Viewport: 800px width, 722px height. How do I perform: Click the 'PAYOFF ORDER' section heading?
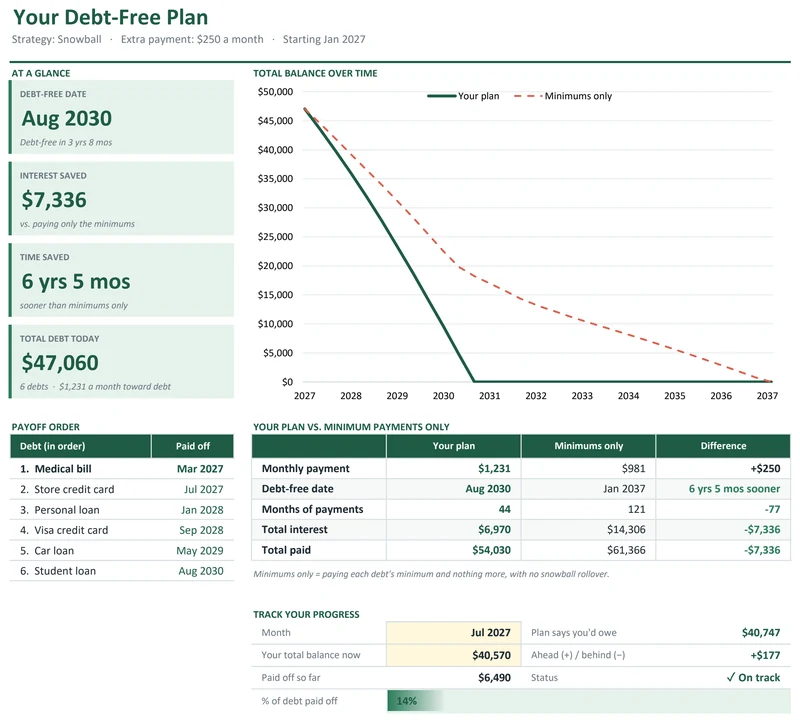[46, 427]
